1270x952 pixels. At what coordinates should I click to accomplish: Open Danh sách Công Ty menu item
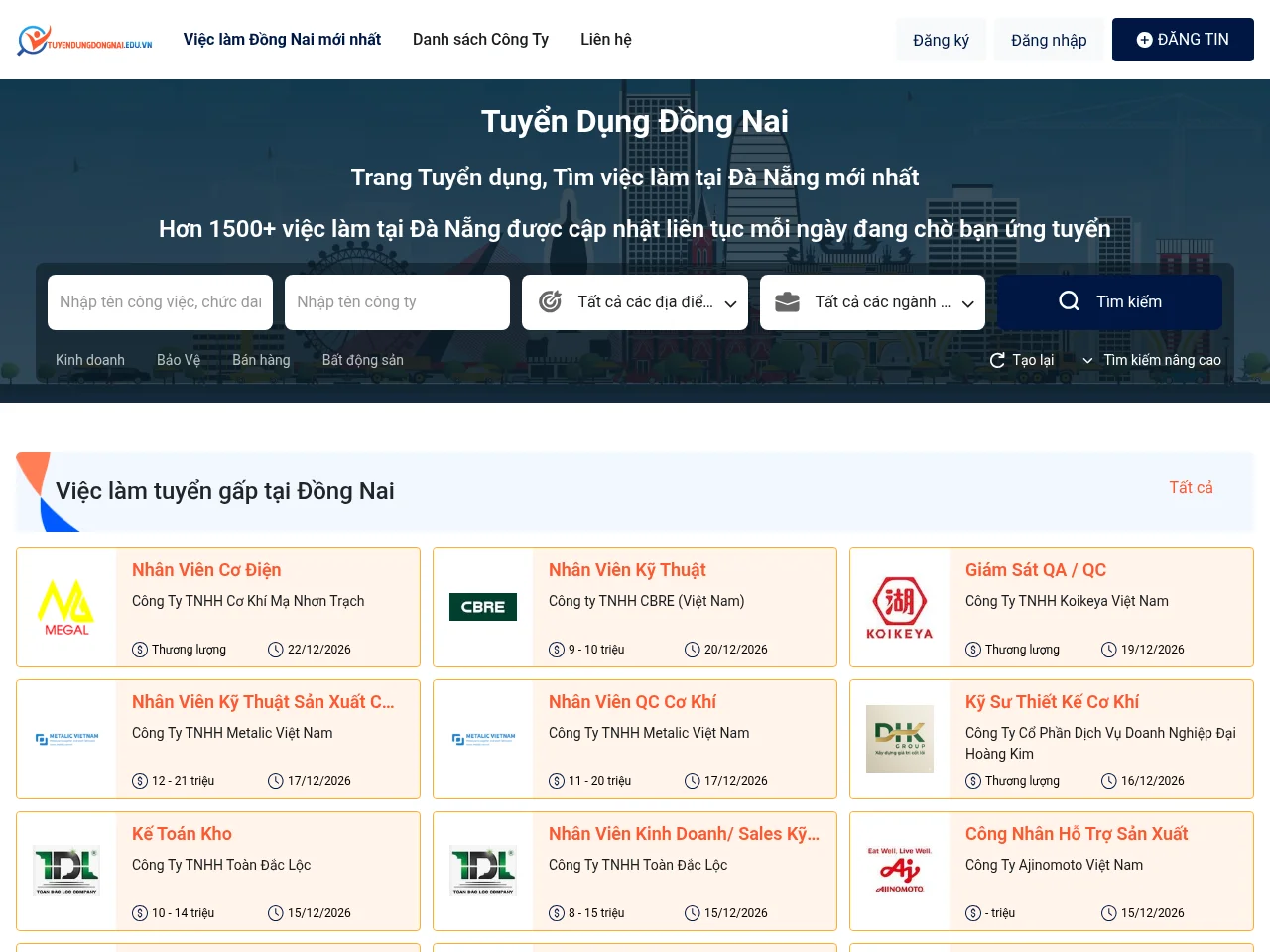(x=480, y=40)
